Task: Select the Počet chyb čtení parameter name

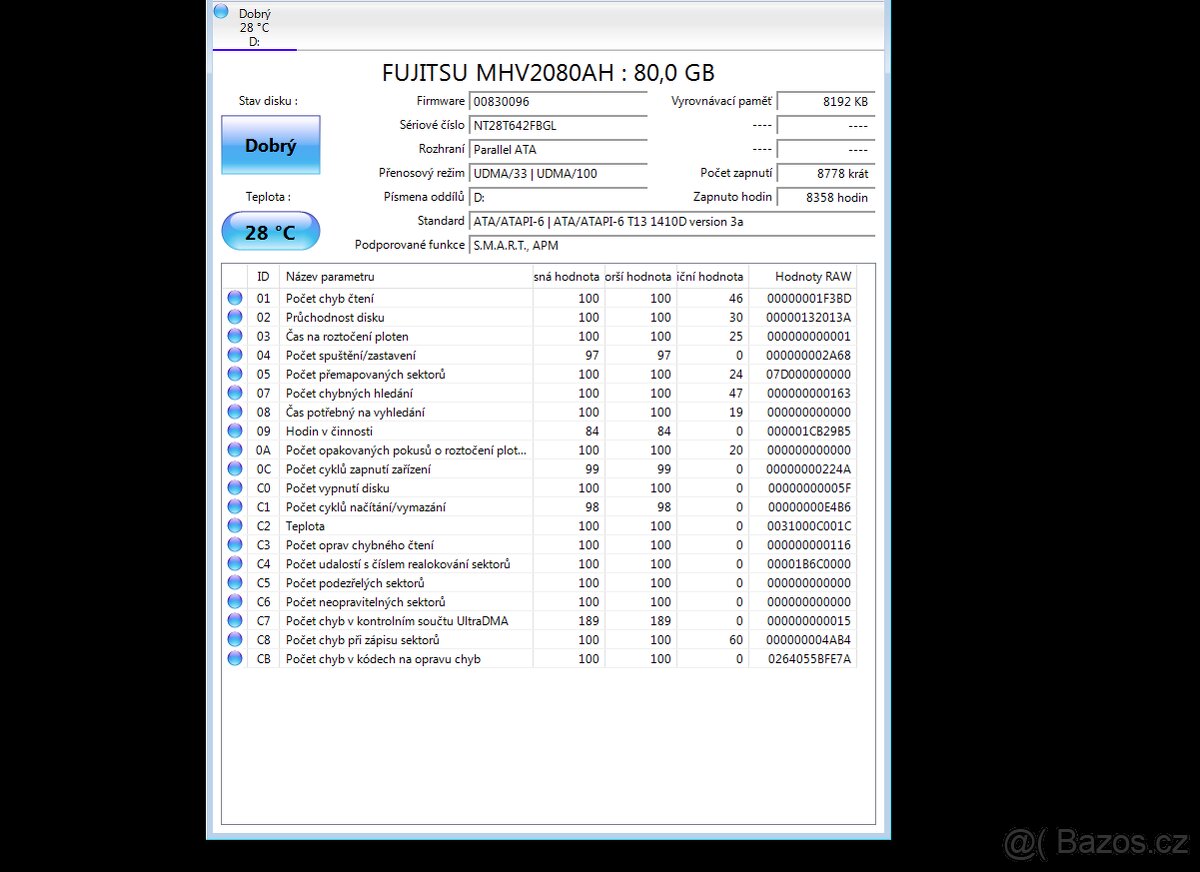Action: click(x=330, y=299)
